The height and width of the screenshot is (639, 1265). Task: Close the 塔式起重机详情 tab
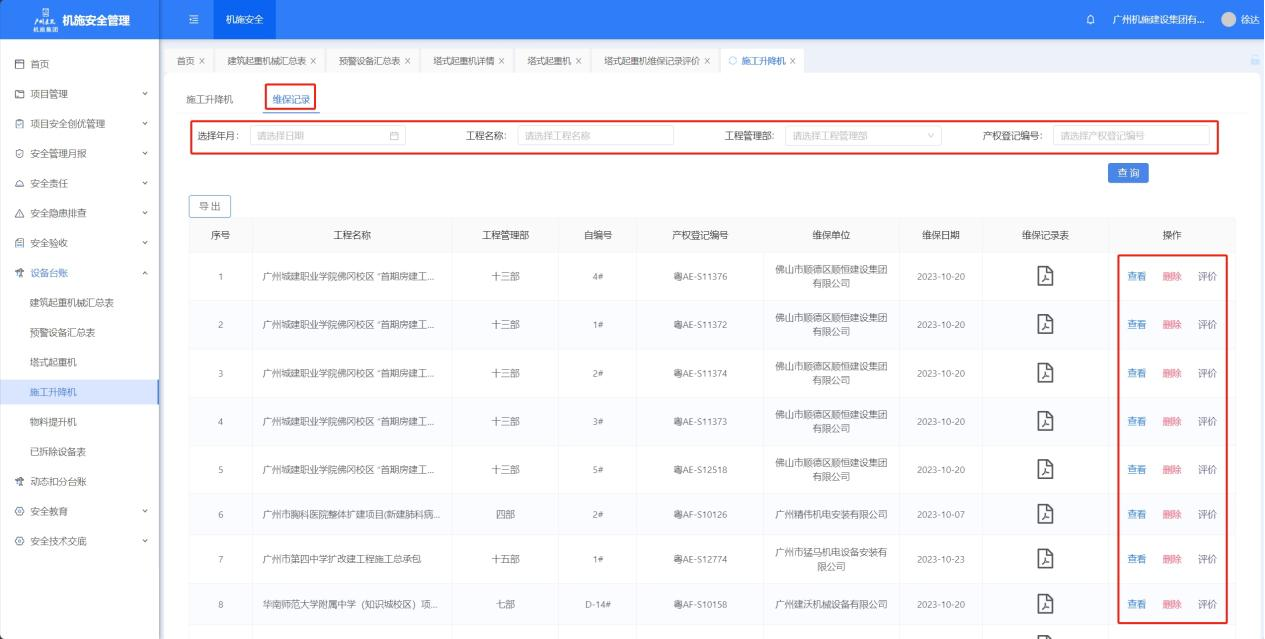[x=501, y=61]
